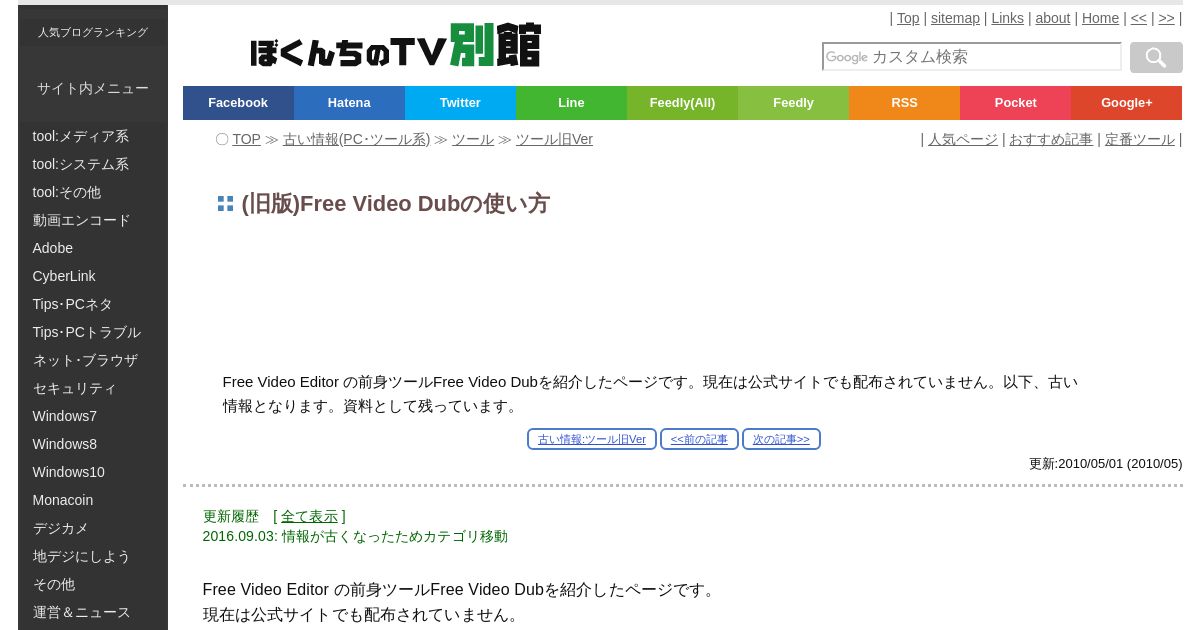Open 人気ページ link
This screenshot has width=1200, height=630.
(963, 139)
